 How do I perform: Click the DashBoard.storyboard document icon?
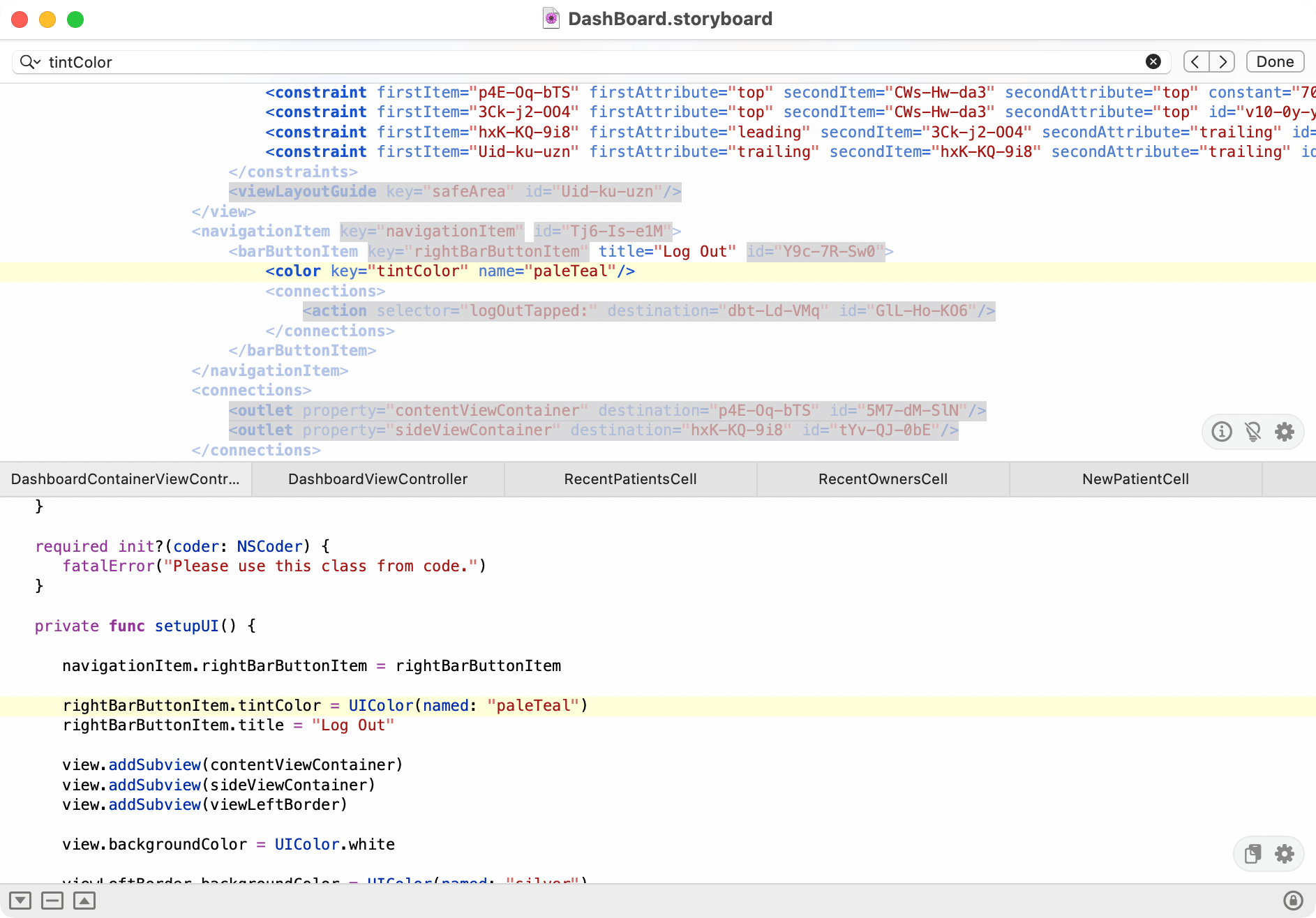[551, 19]
